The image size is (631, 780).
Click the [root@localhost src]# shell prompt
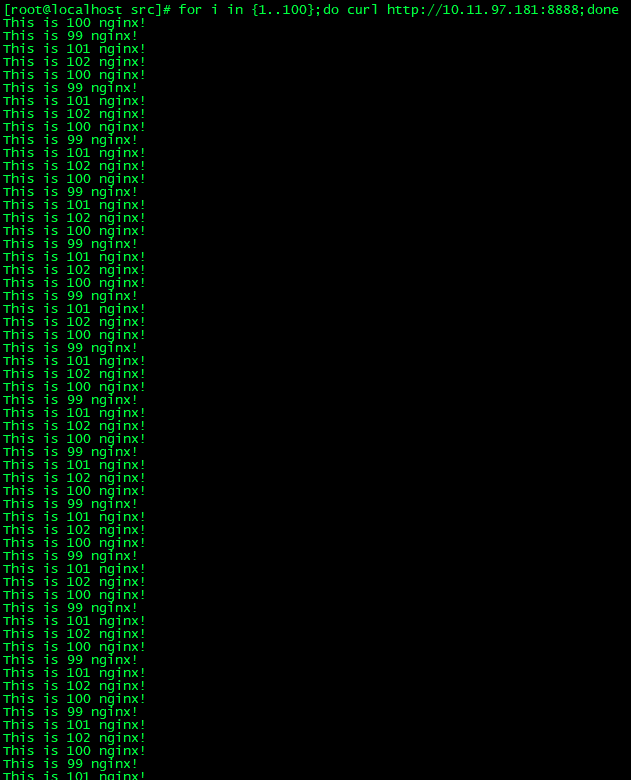87,9
